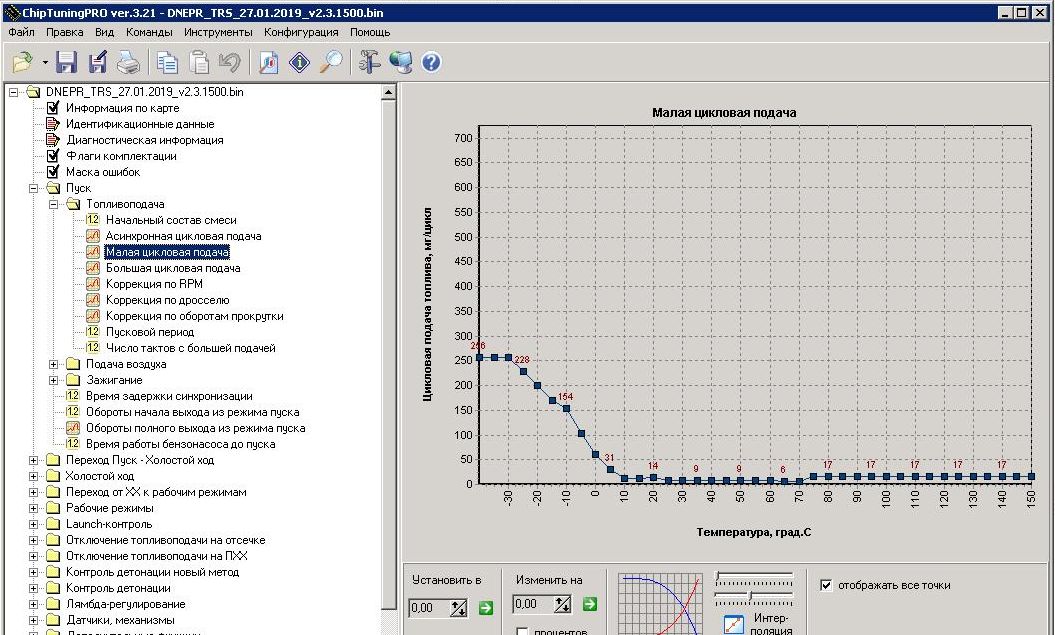
Task: Open the Вид menu
Action: (x=104, y=32)
